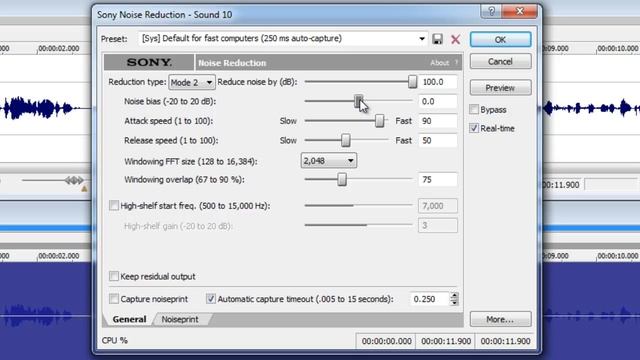Click the Release speed value field 50
Viewport: 640px width, 360px height.
point(438,140)
